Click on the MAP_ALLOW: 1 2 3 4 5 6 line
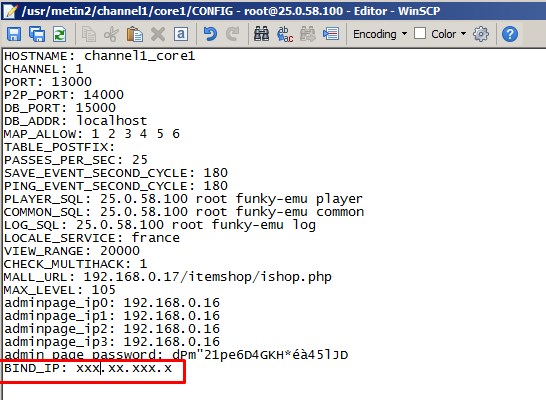Image resolution: width=546 pixels, height=400 pixels. point(92,134)
